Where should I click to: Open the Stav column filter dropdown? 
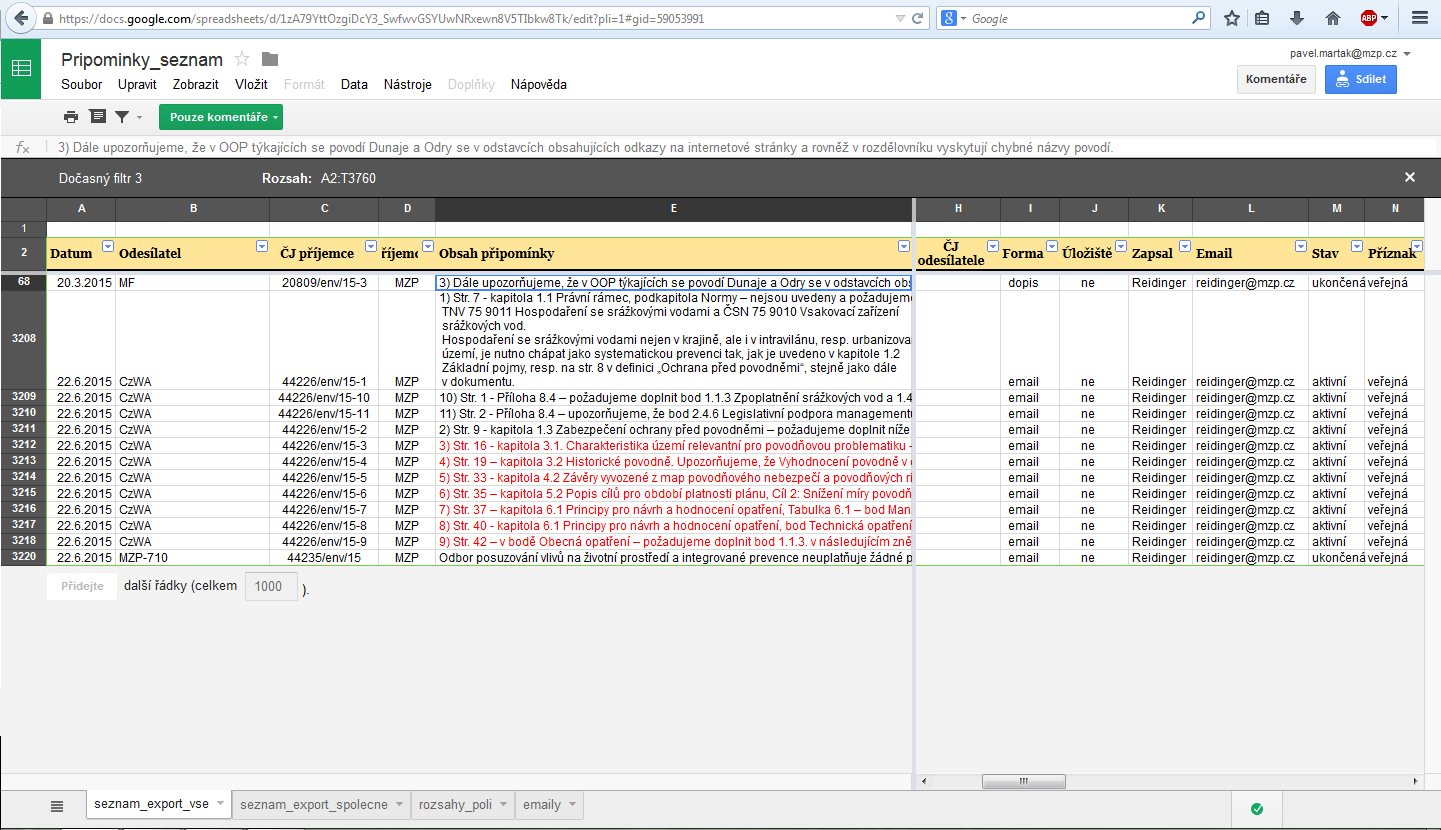pyautogui.click(x=1357, y=246)
